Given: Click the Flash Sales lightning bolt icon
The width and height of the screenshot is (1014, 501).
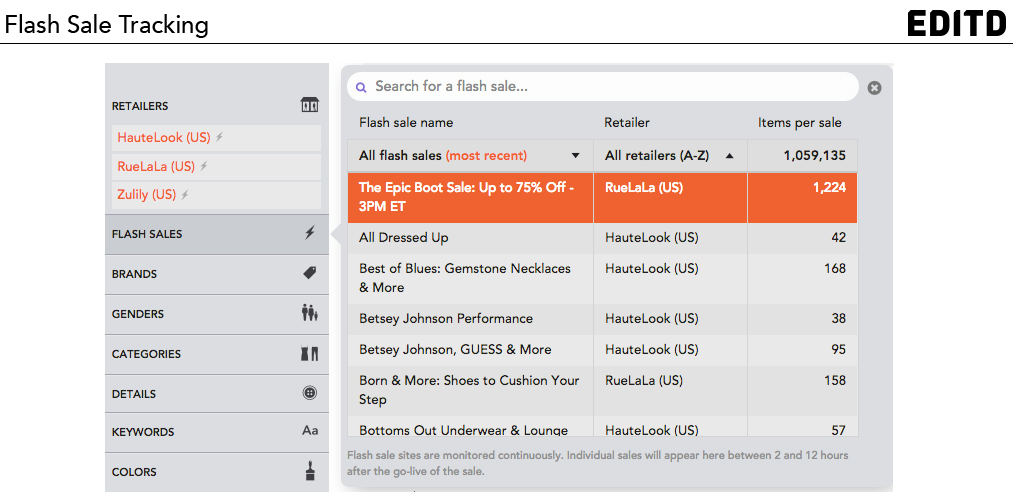Looking at the screenshot, I should (x=310, y=233).
